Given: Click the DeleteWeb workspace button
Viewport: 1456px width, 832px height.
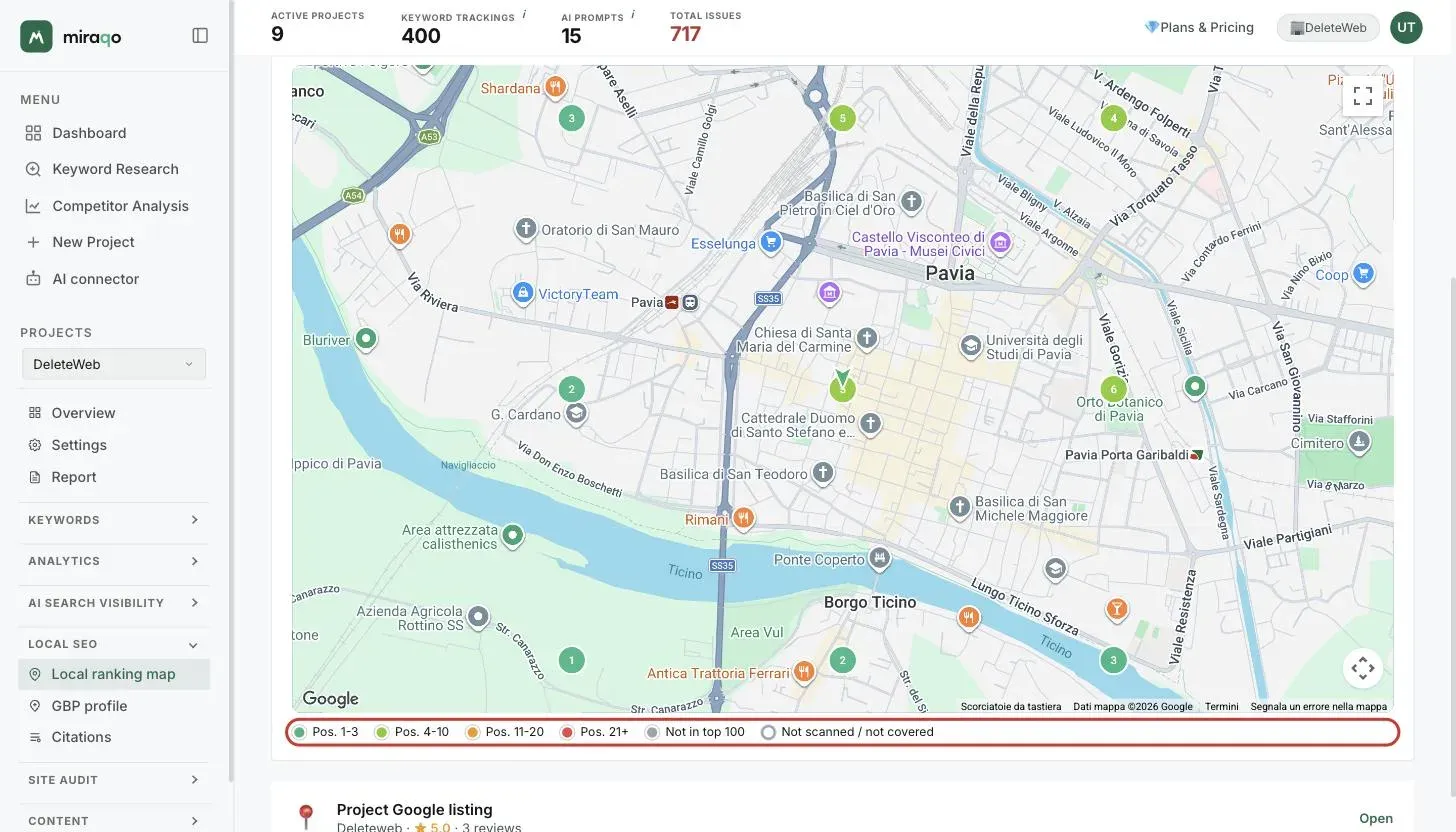Looking at the screenshot, I should pos(1328,28).
